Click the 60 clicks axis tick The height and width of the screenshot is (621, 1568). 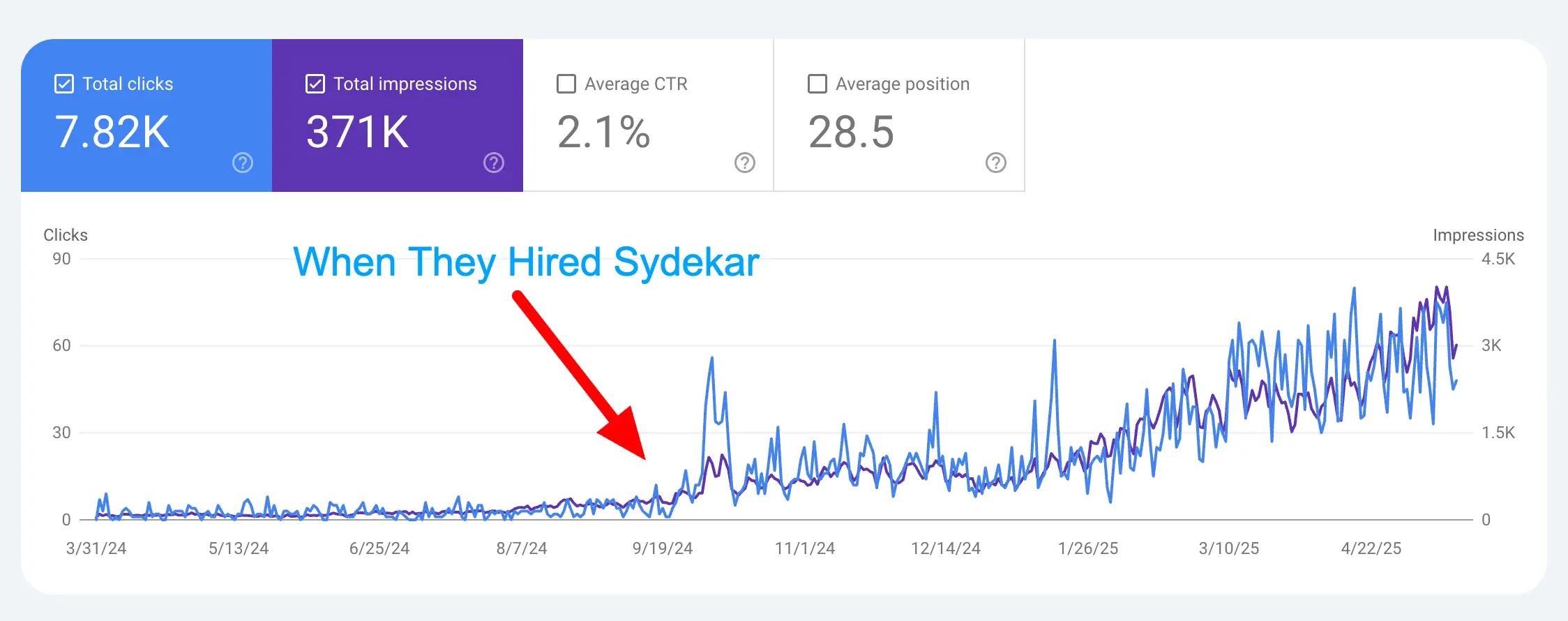coord(62,345)
